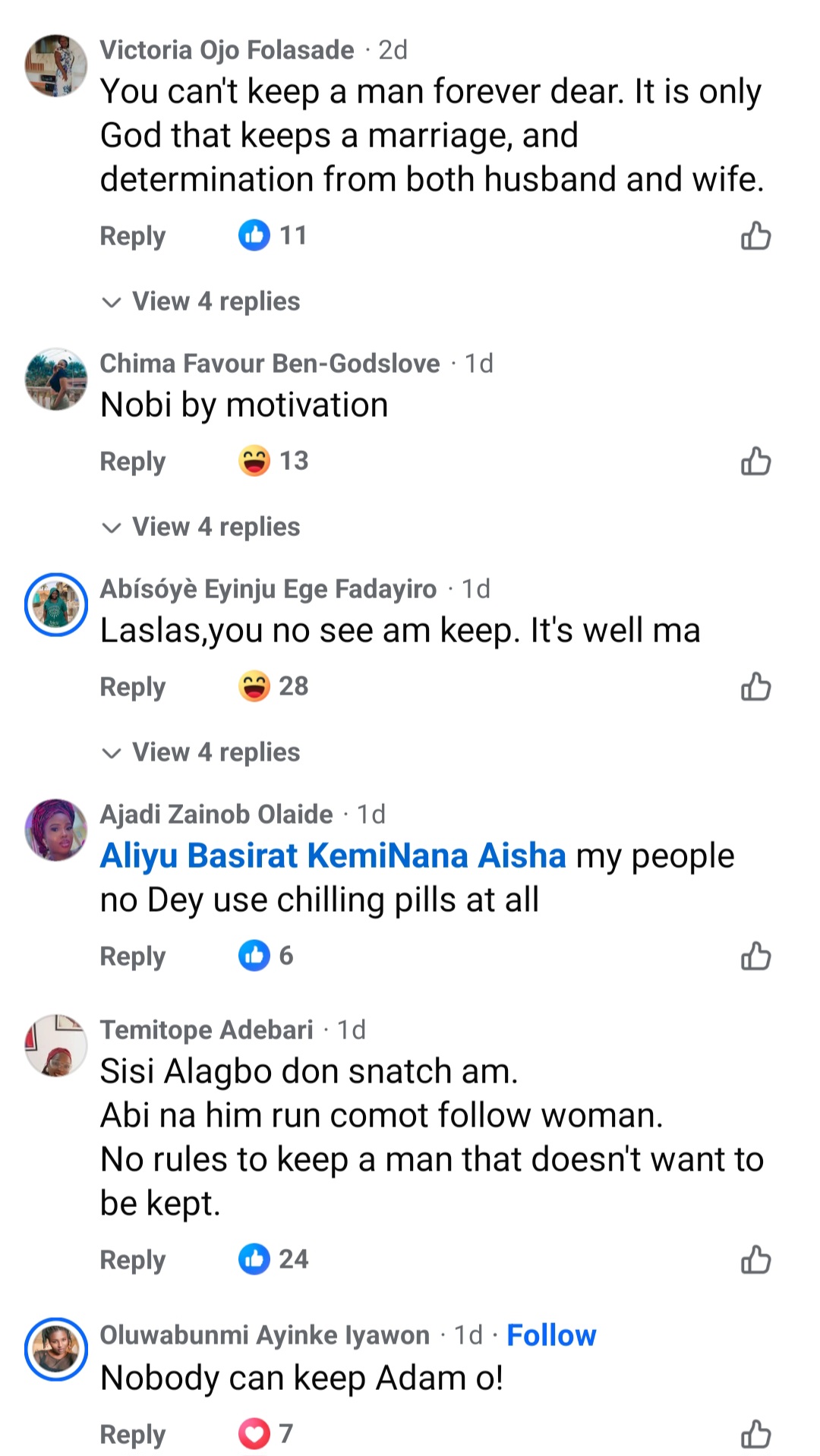Like Ajadi Zainob Olaide's comment
Image resolution: width=820 pixels, height=1456 pixels.
(x=755, y=956)
